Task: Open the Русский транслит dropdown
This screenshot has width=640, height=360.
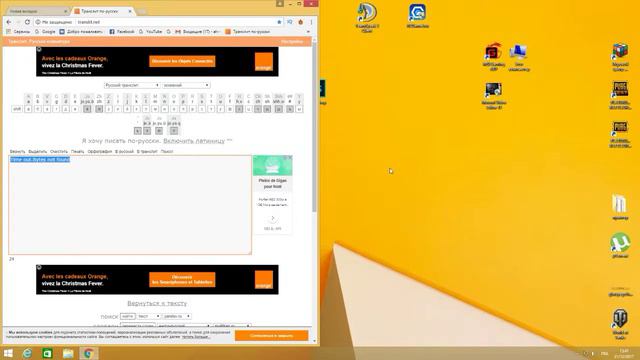Action: [132, 85]
